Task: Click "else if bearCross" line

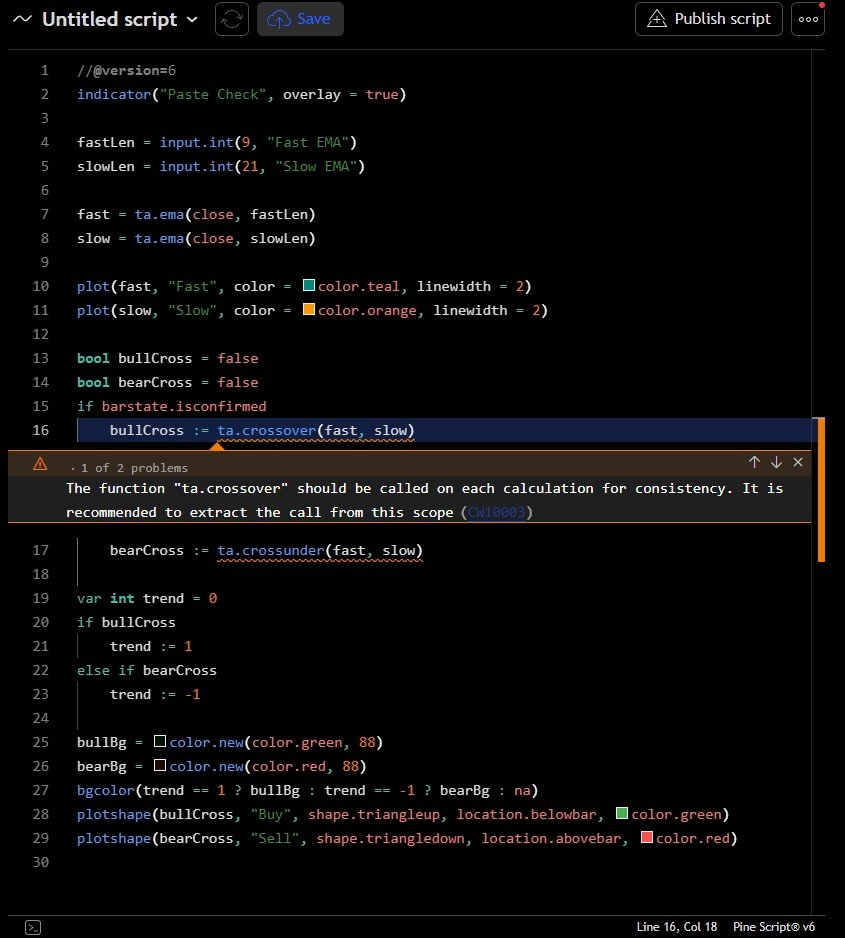Action: point(147,670)
